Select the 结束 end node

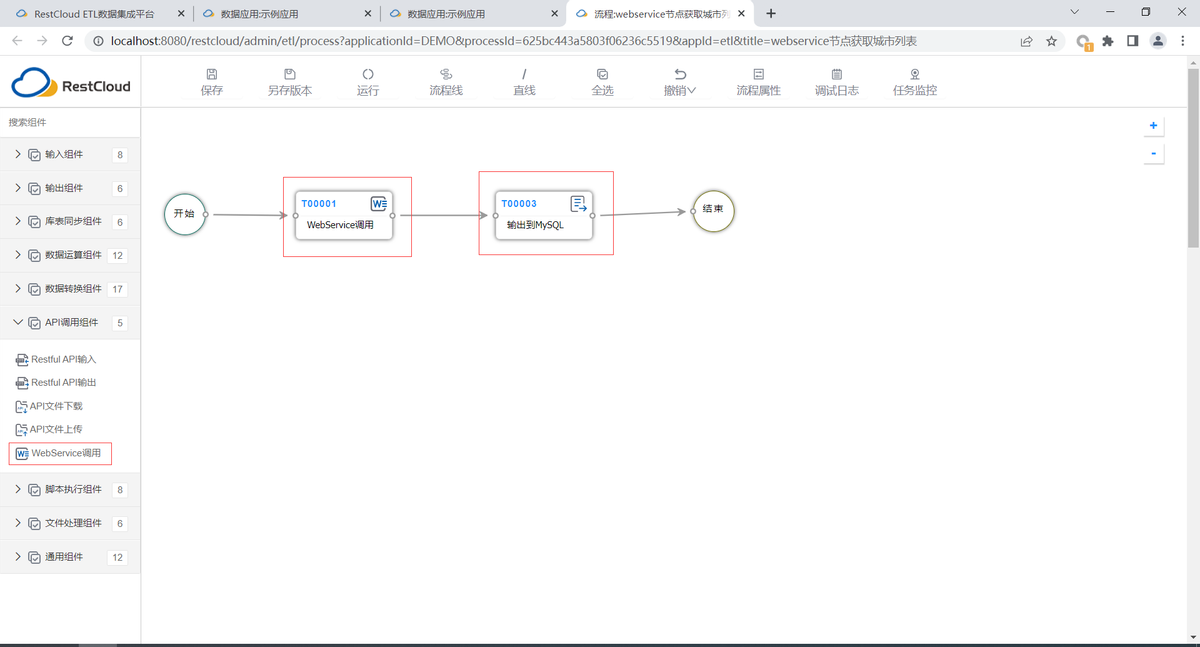pos(713,210)
